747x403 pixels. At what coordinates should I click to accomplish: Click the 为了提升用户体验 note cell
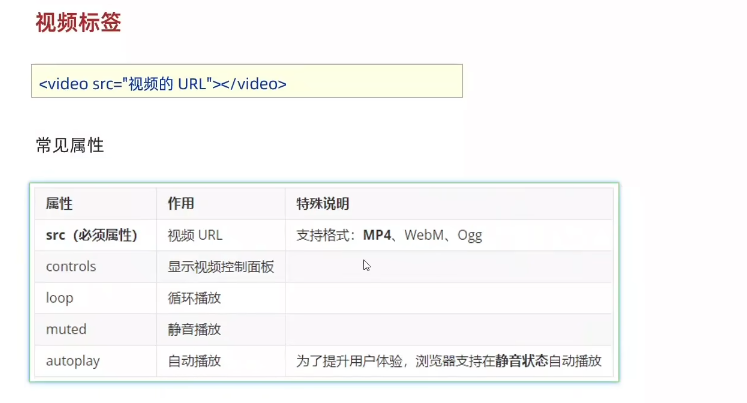coord(449,361)
